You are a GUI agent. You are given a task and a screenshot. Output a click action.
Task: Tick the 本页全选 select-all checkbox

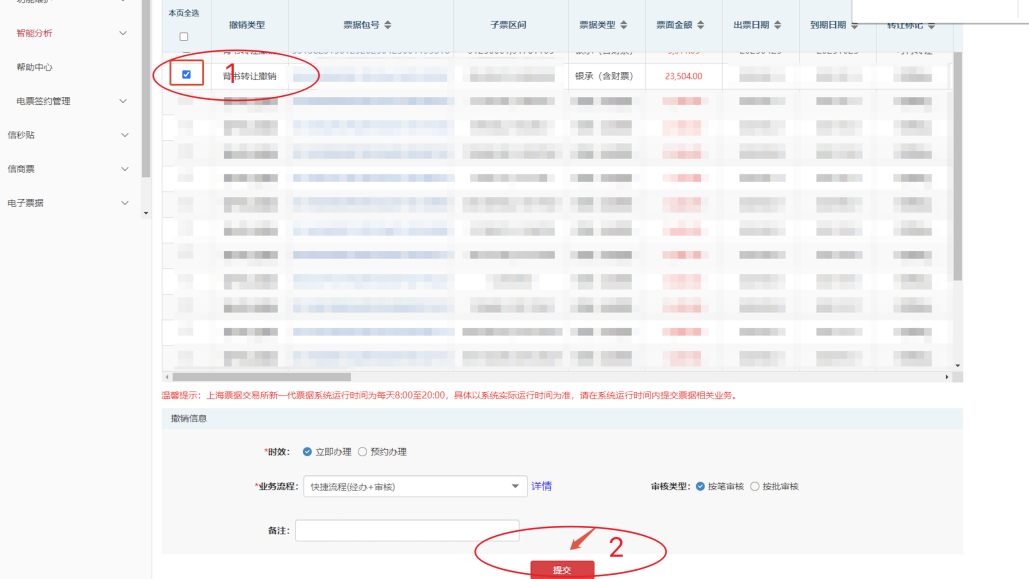point(183,37)
